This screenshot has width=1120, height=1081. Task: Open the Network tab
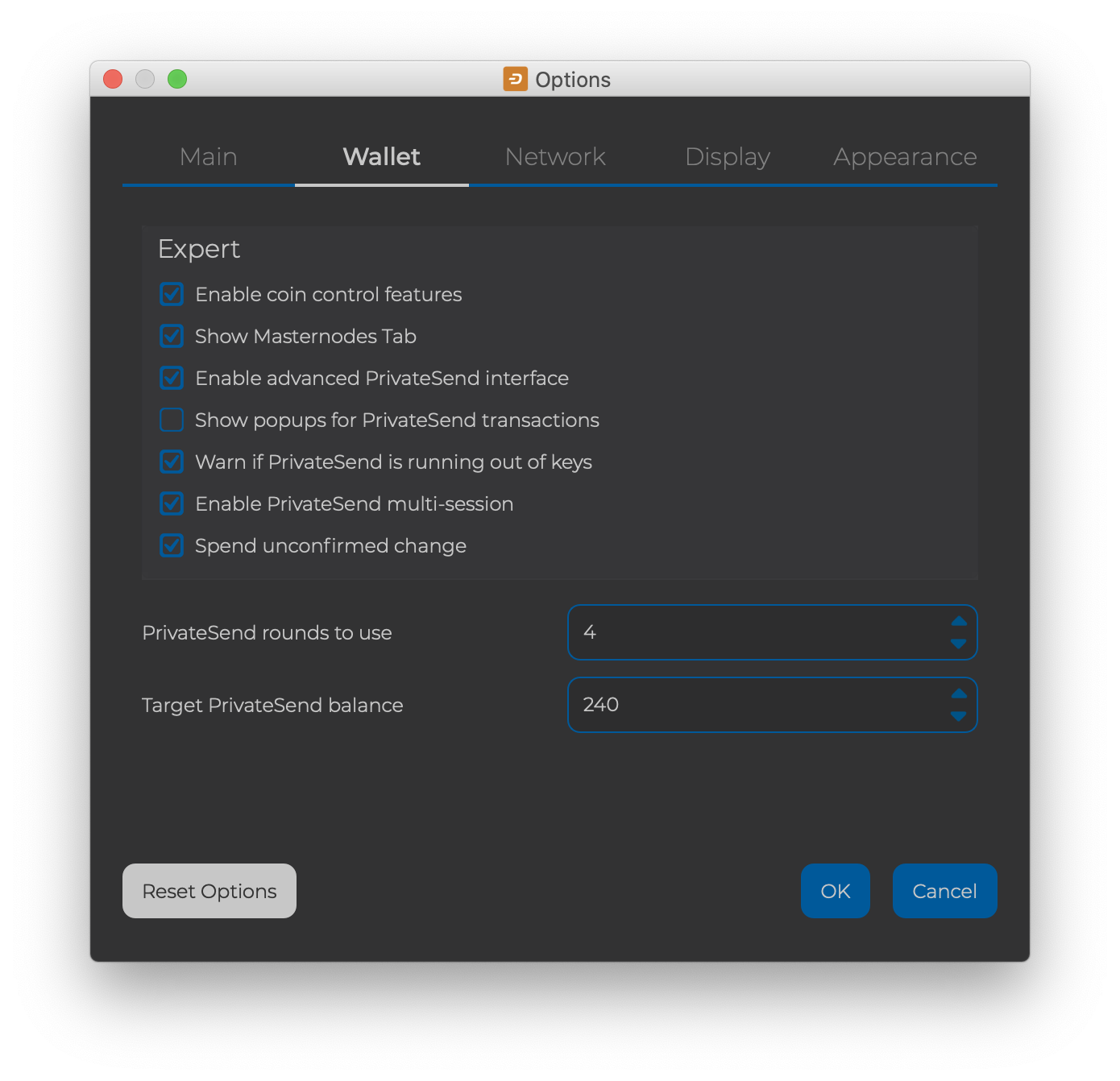[x=555, y=156]
